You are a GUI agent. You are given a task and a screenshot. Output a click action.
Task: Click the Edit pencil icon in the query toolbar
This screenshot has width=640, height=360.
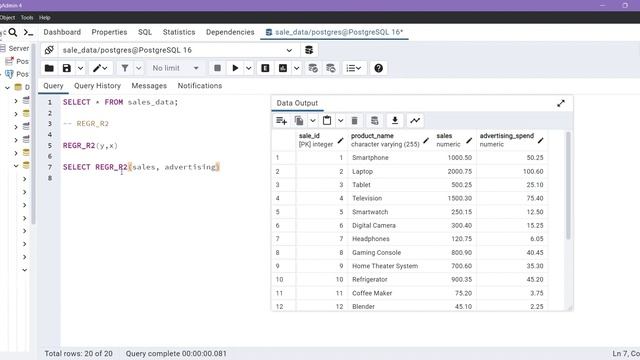[97, 68]
